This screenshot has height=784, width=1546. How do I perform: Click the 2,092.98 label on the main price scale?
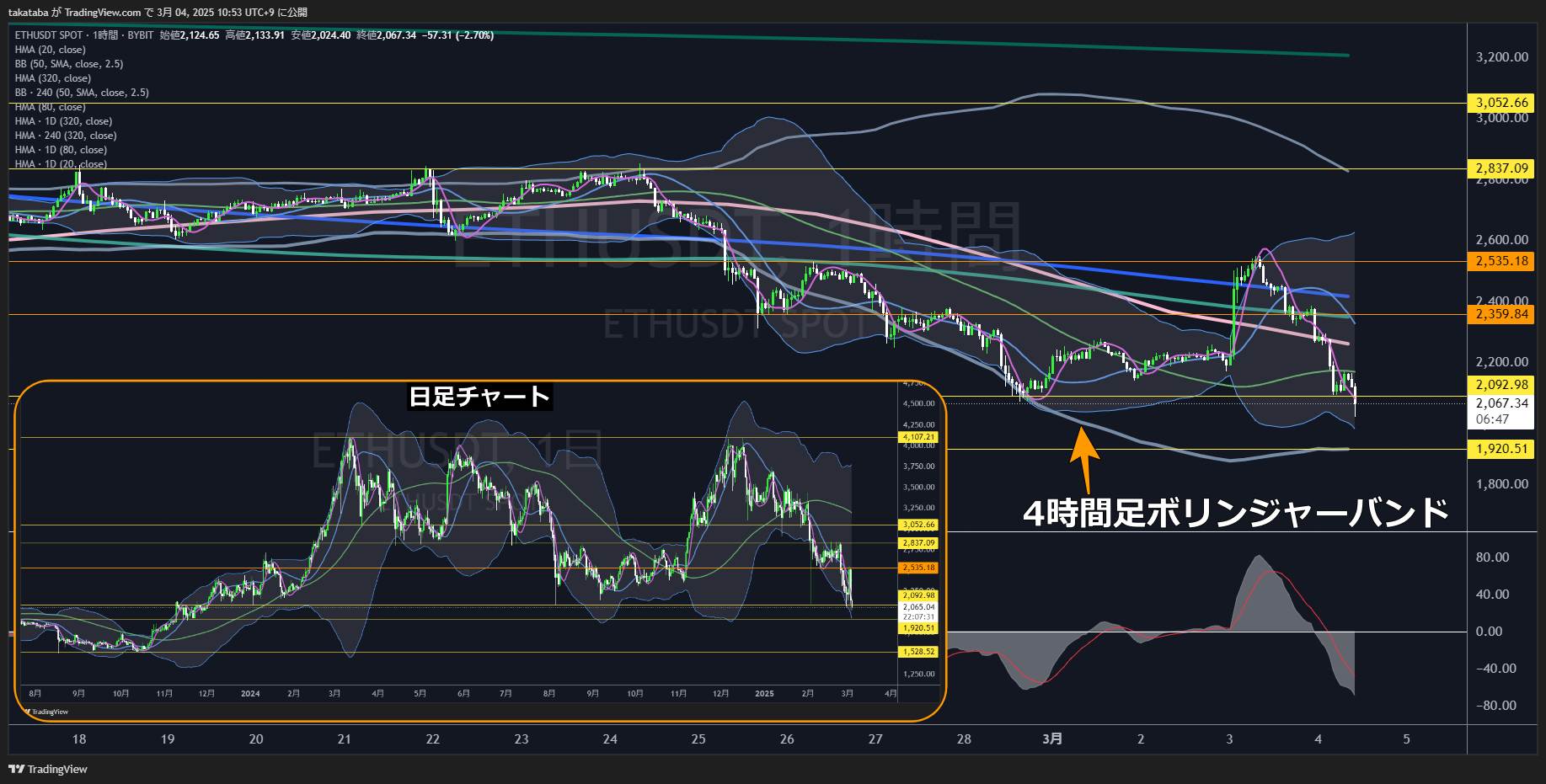(x=1501, y=385)
